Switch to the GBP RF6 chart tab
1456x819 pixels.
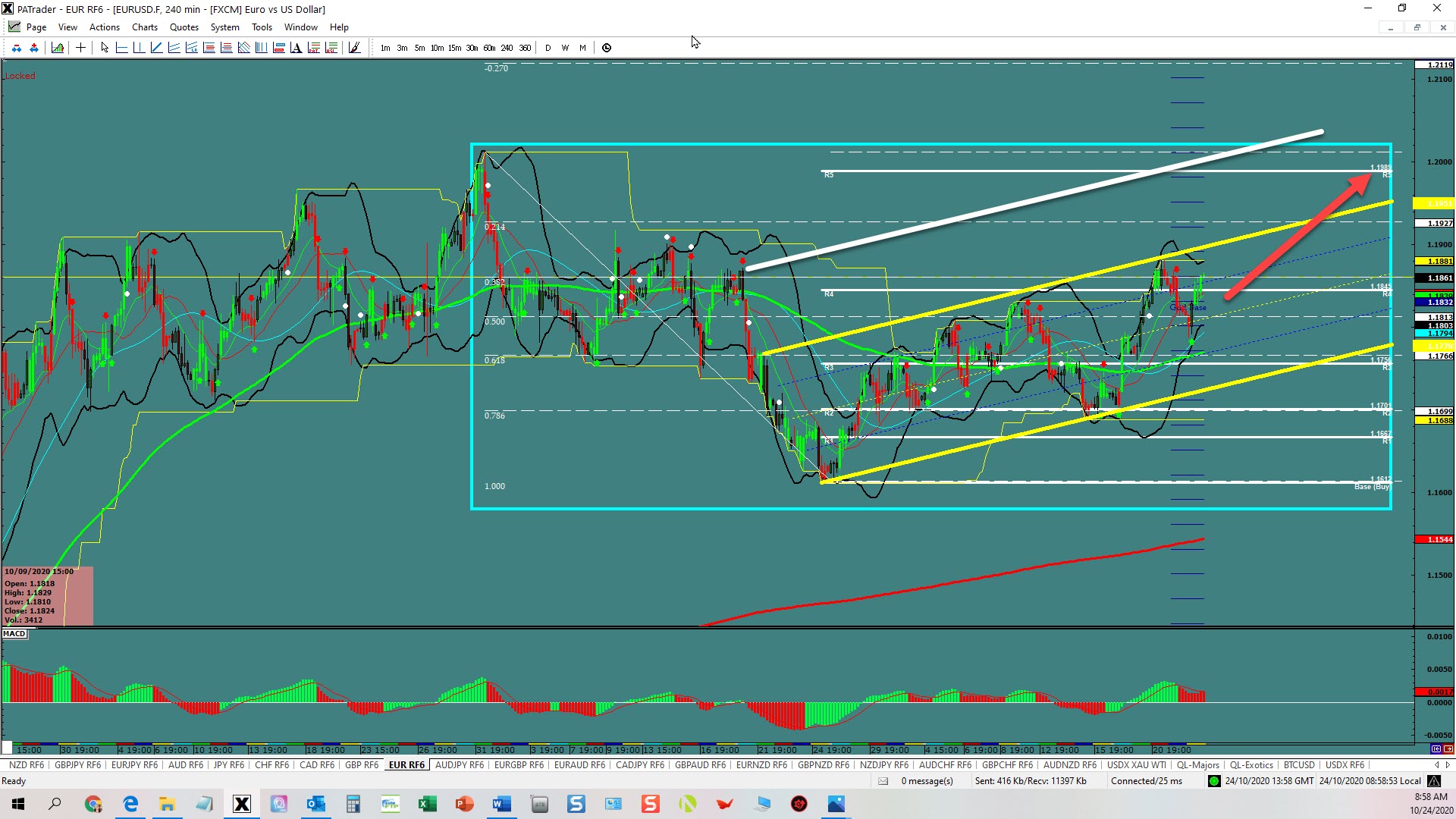[x=362, y=765]
